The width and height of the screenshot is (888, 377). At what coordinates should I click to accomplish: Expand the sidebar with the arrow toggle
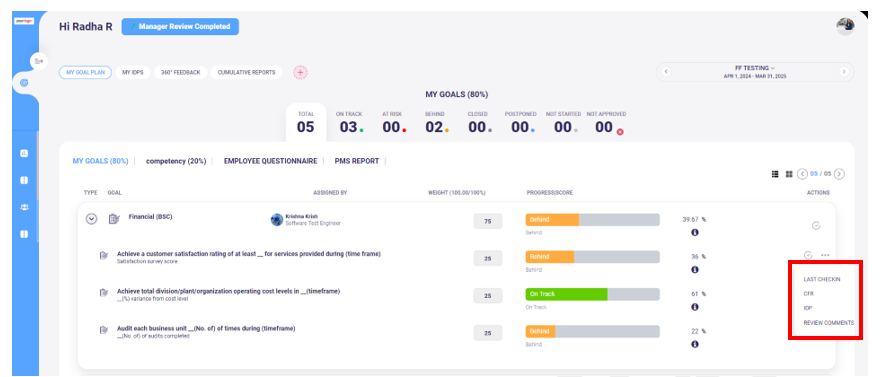click(39, 61)
